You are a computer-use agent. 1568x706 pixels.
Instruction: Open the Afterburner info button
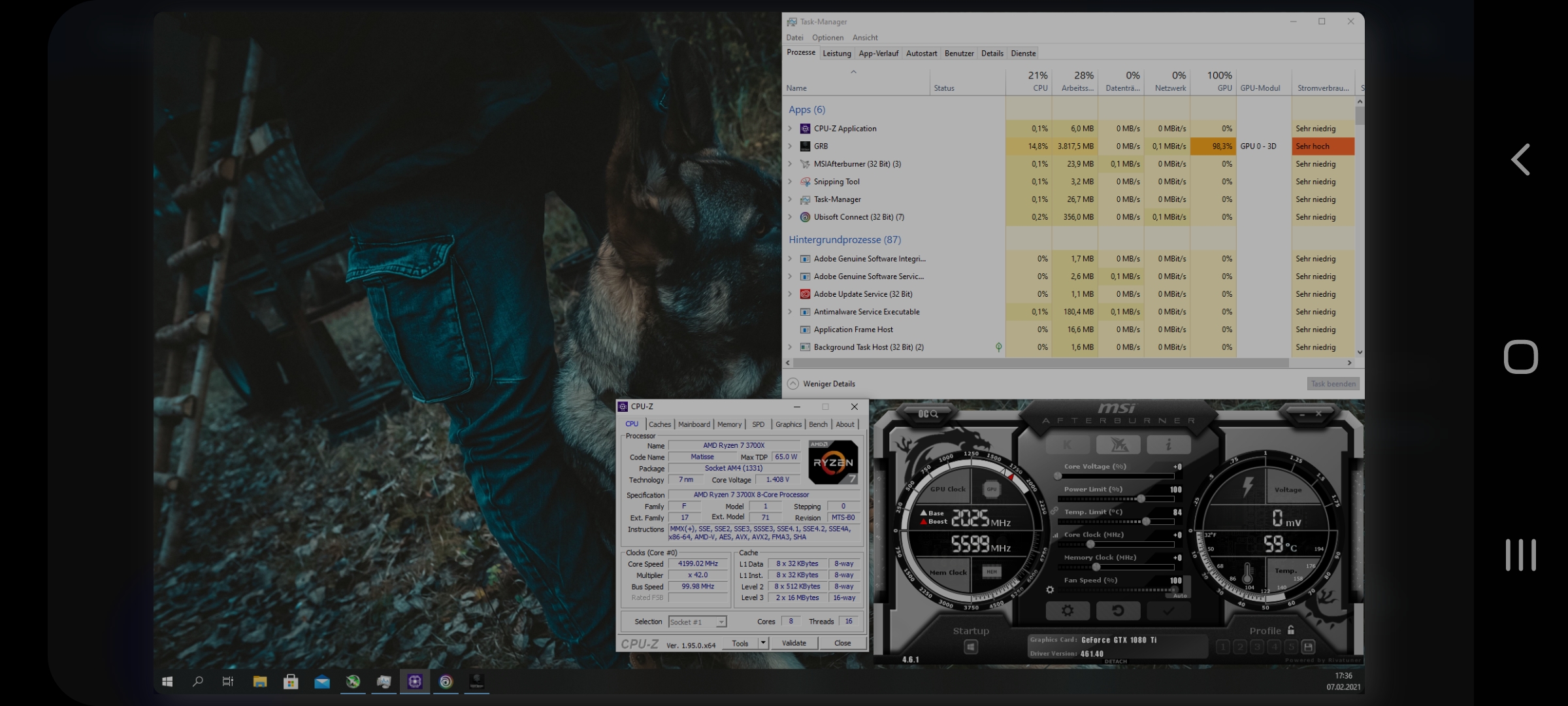[1168, 445]
